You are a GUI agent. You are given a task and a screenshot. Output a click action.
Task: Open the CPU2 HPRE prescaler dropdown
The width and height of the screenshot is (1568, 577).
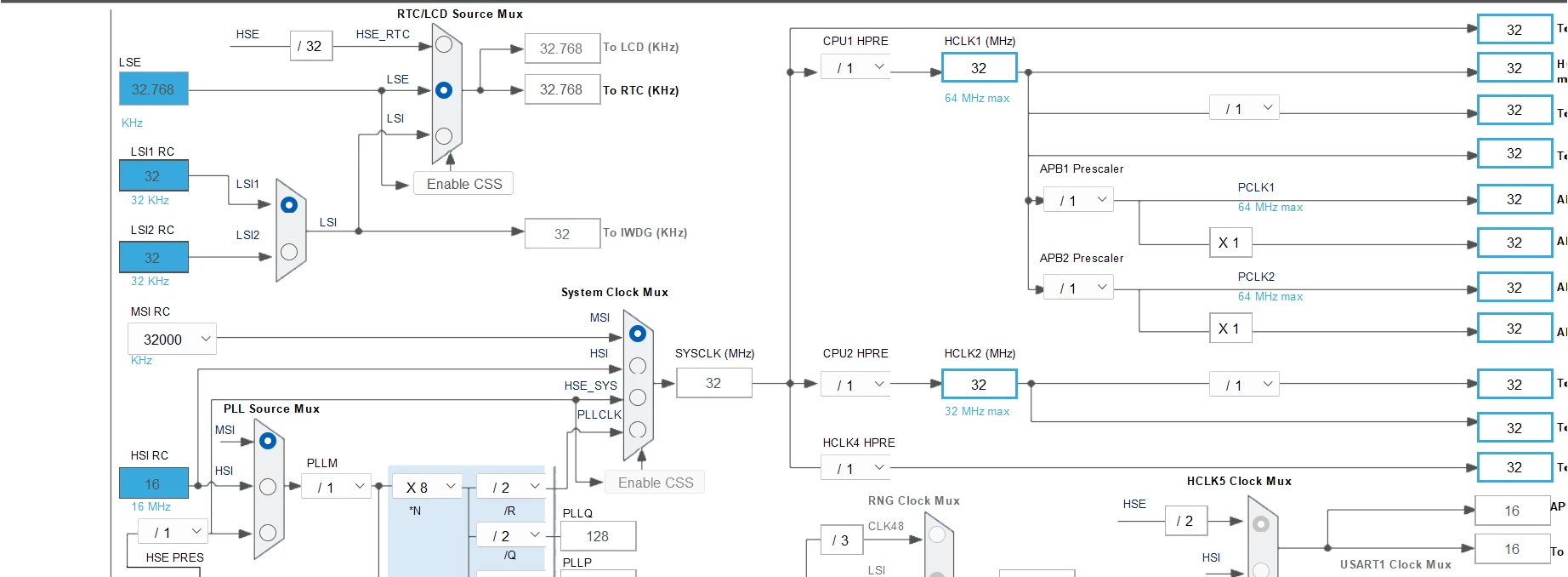[855, 385]
